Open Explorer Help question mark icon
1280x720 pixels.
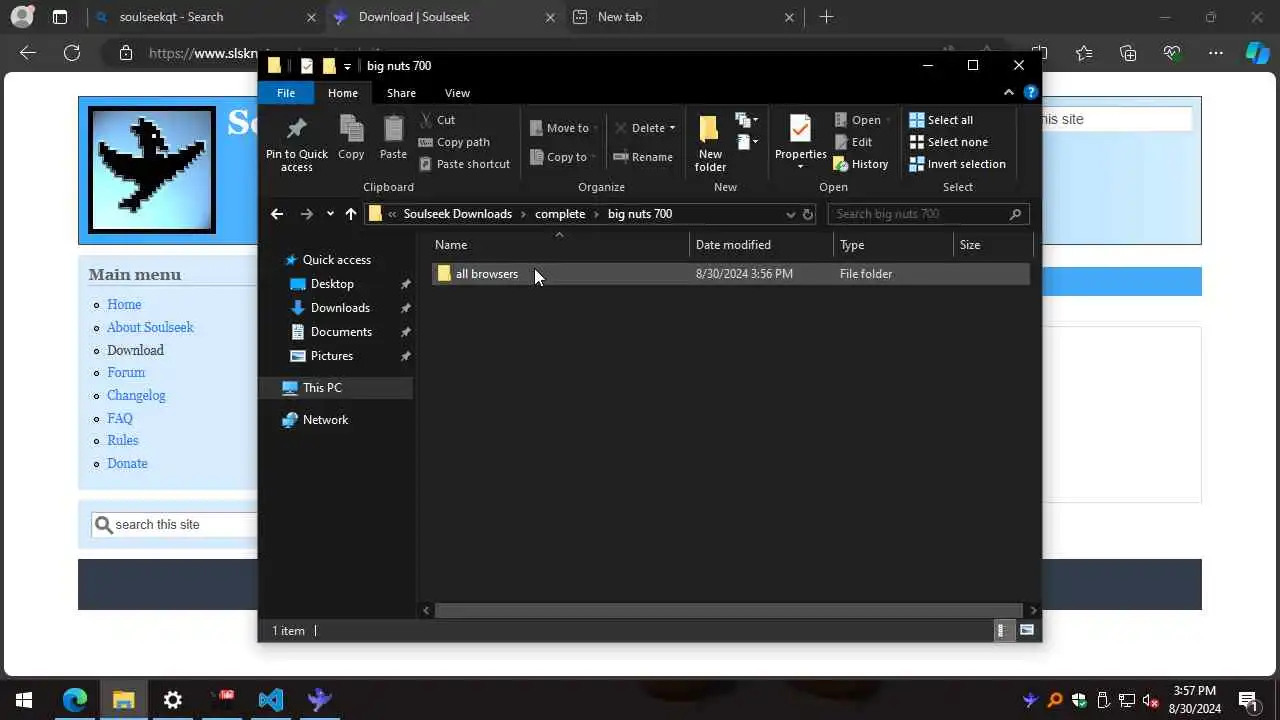[x=1030, y=92]
